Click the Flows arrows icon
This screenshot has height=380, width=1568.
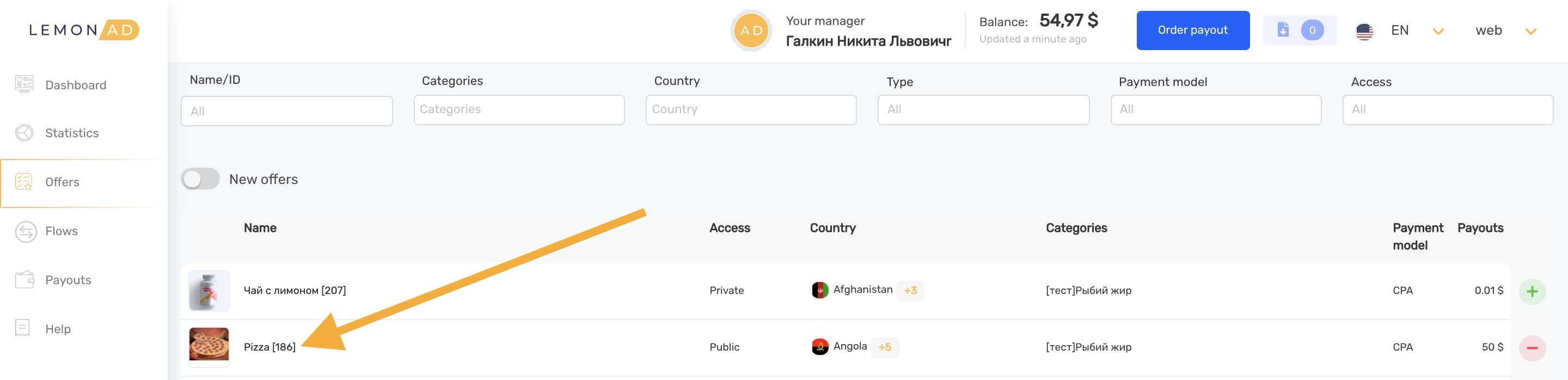click(26, 231)
